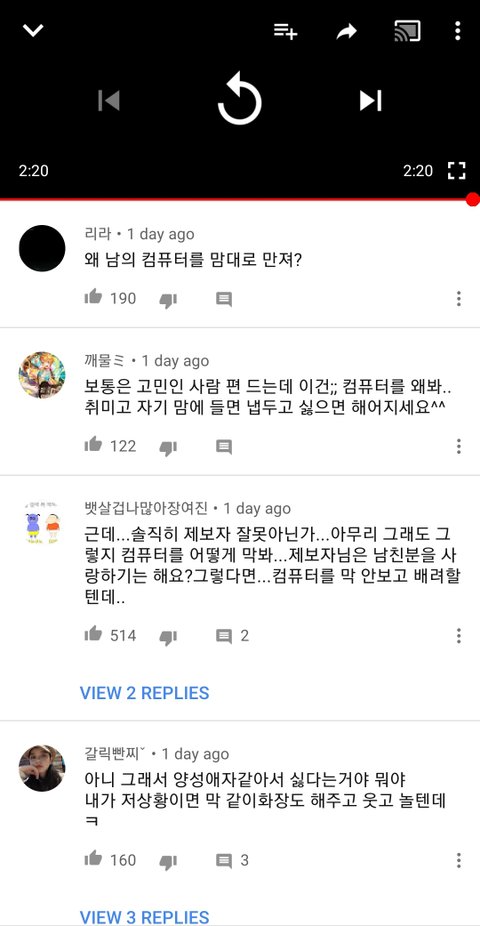Go to previous video

tap(109, 100)
